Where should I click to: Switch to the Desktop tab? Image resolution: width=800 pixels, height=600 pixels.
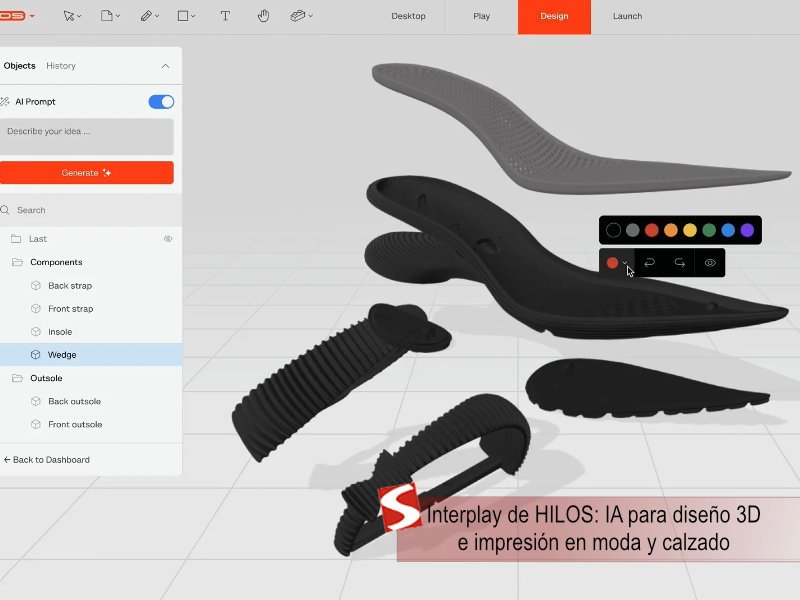(407, 16)
